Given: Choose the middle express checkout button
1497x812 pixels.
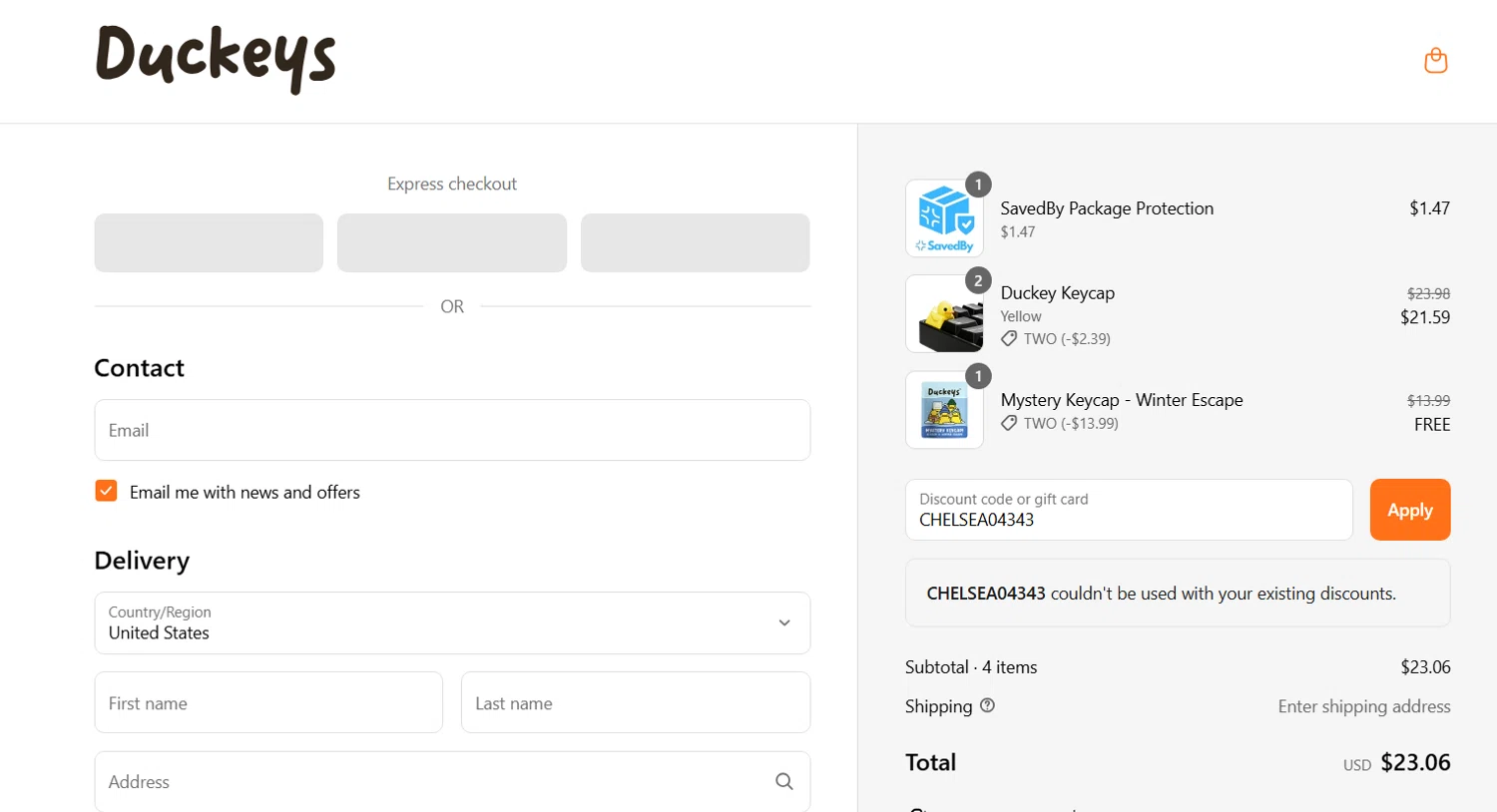Looking at the screenshot, I should [452, 242].
